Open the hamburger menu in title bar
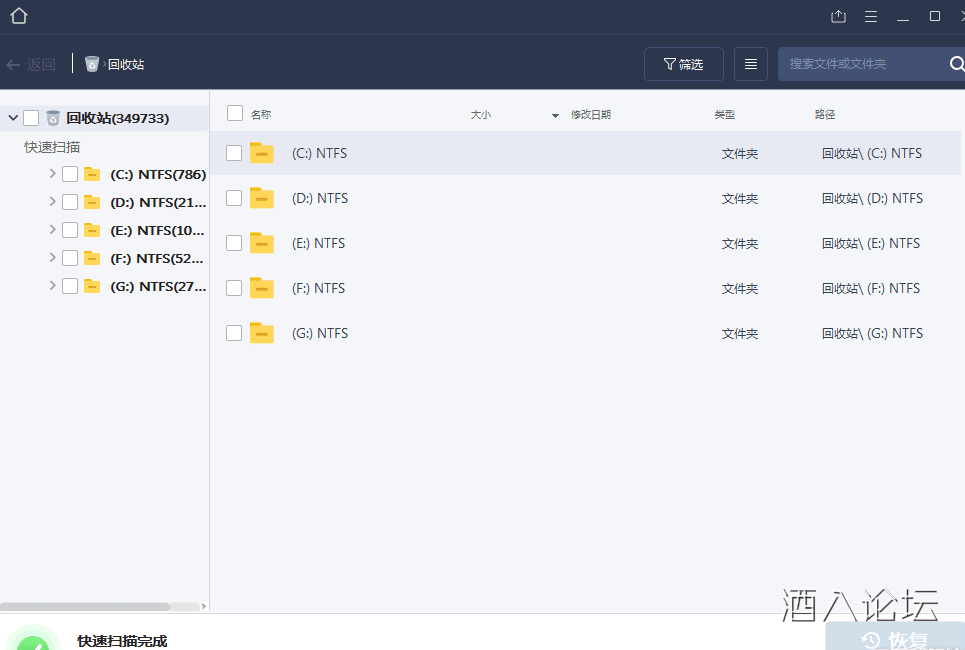 point(871,16)
